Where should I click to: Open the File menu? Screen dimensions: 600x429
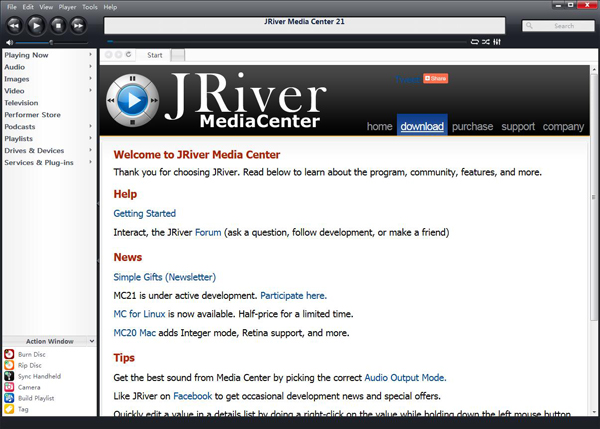12,7
